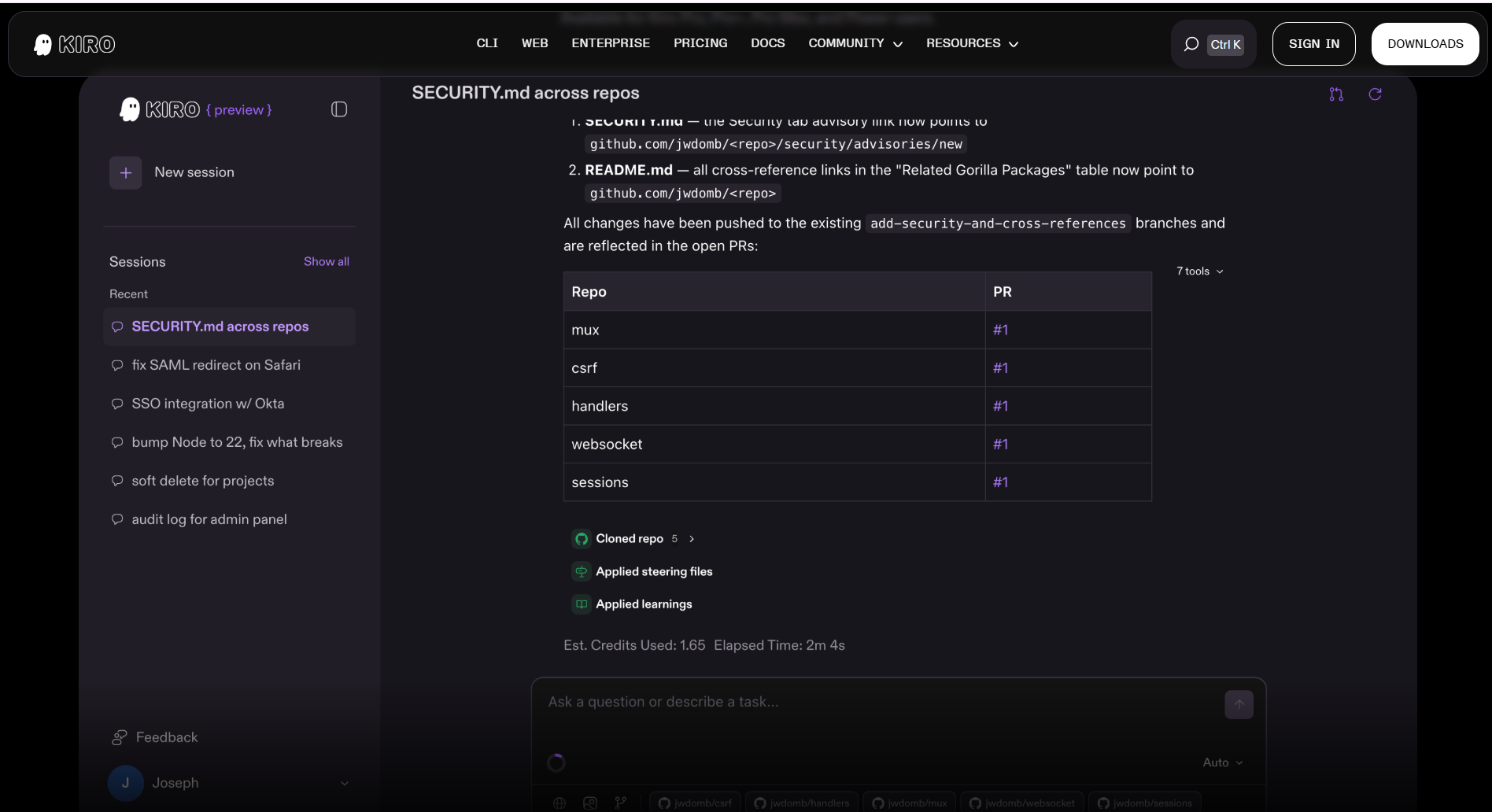Click the jwdomb/websocket repo chip
Viewport: 1492px width, 812px height.
(x=1021, y=803)
